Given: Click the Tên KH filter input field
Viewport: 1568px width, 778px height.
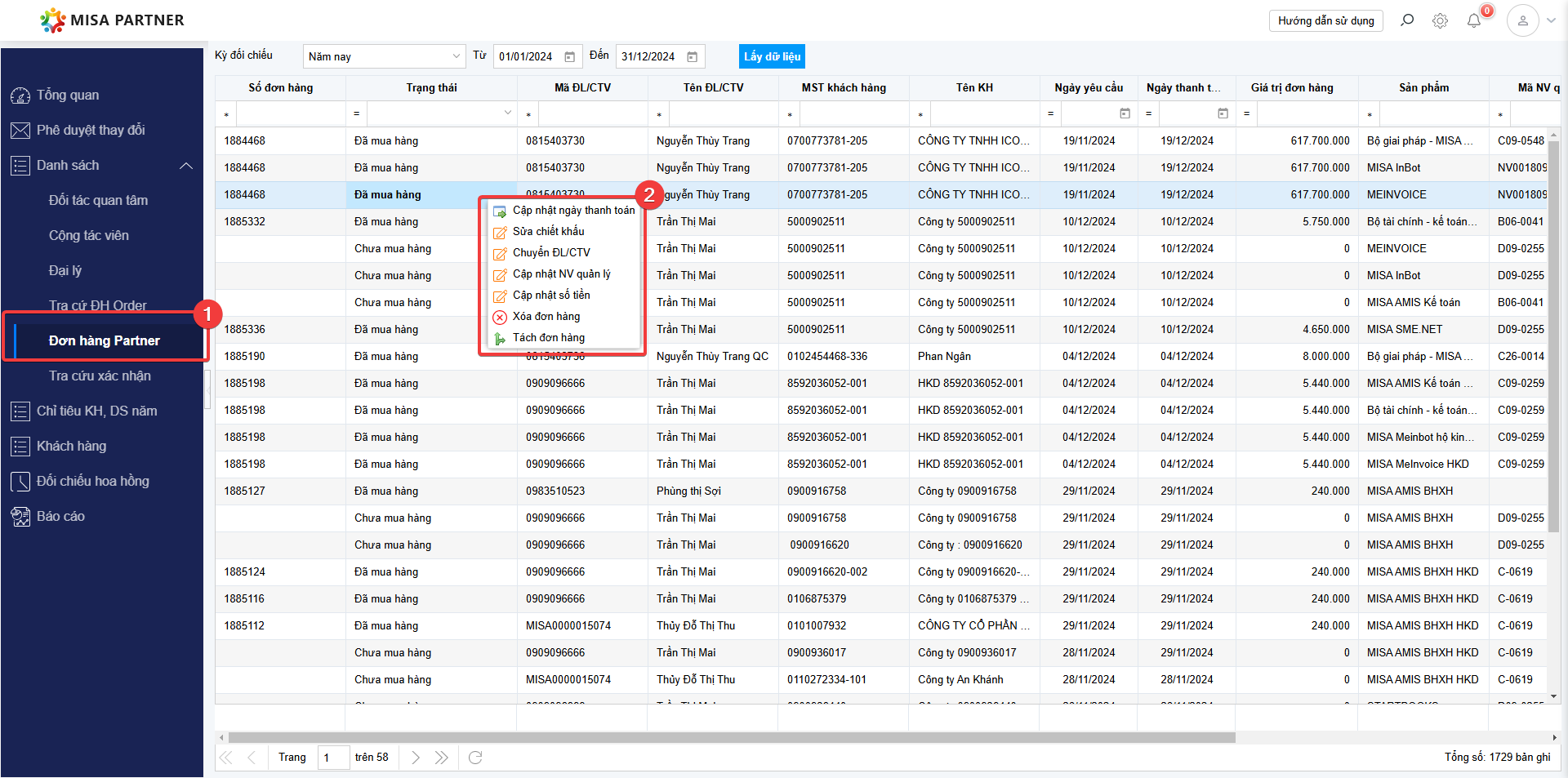Looking at the screenshot, I should point(985,113).
